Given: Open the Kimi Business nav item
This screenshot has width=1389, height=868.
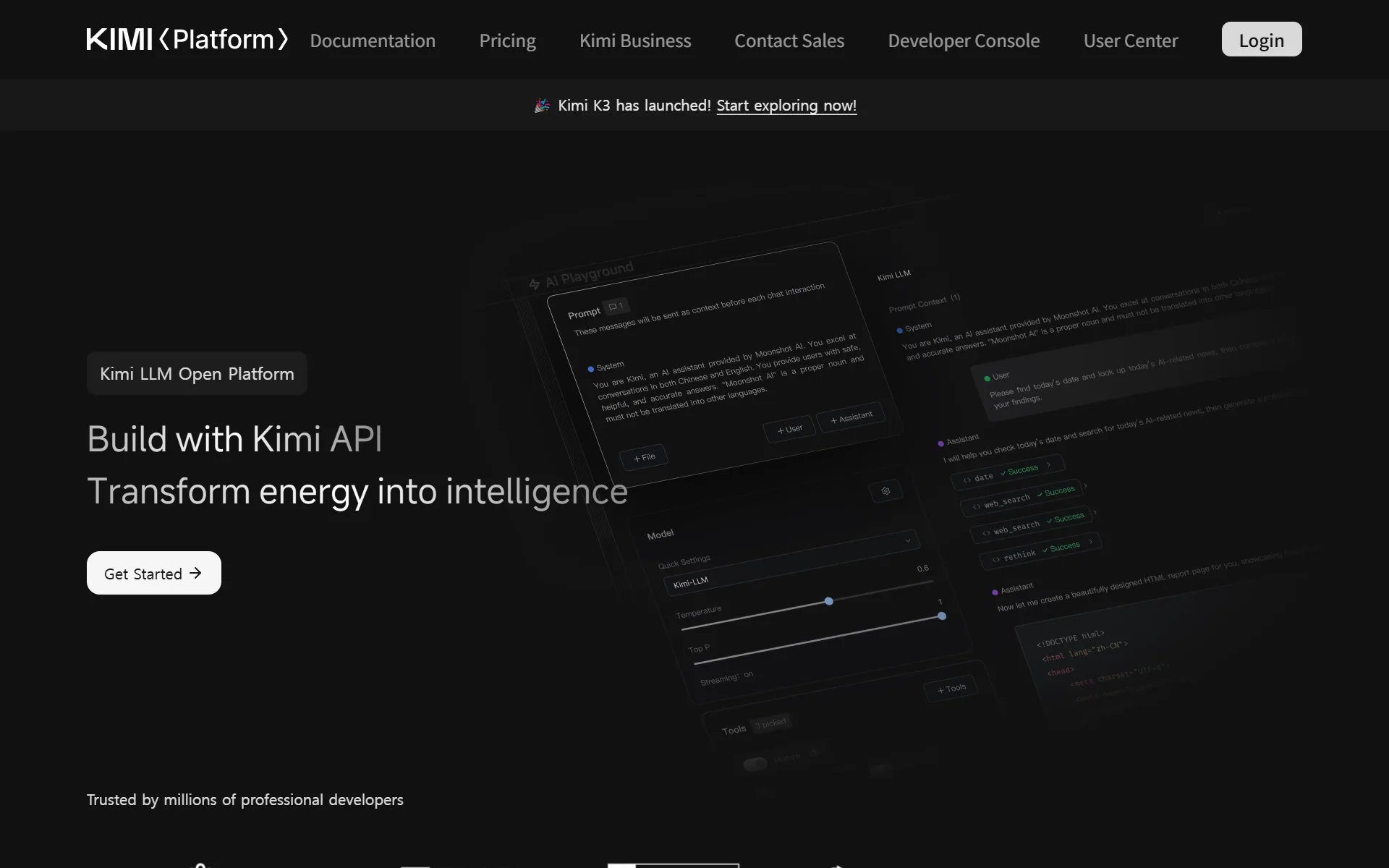Looking at the screenshot, I should 635,41.
